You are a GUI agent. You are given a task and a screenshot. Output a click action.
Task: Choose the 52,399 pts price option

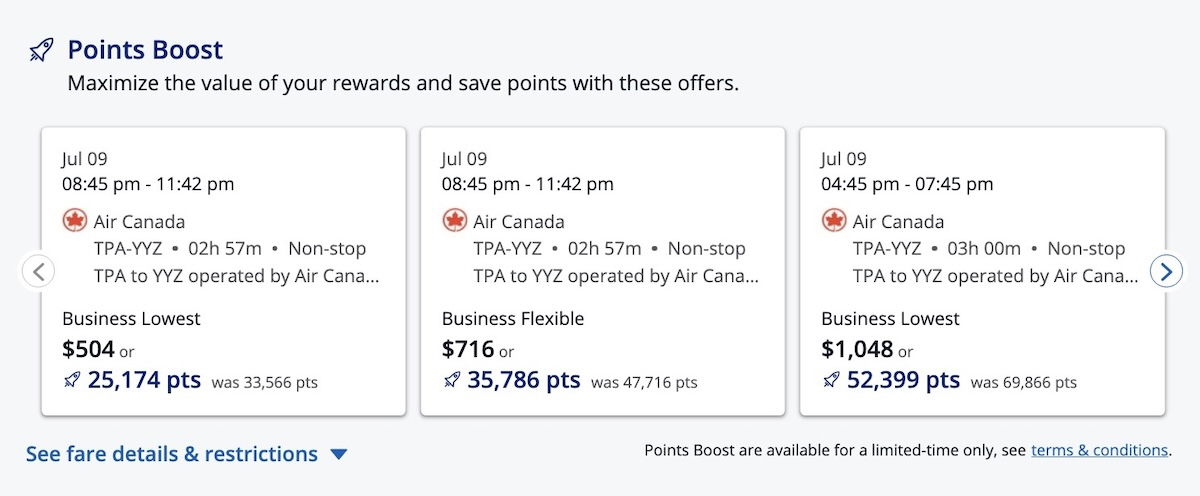(x=903, y=380)
